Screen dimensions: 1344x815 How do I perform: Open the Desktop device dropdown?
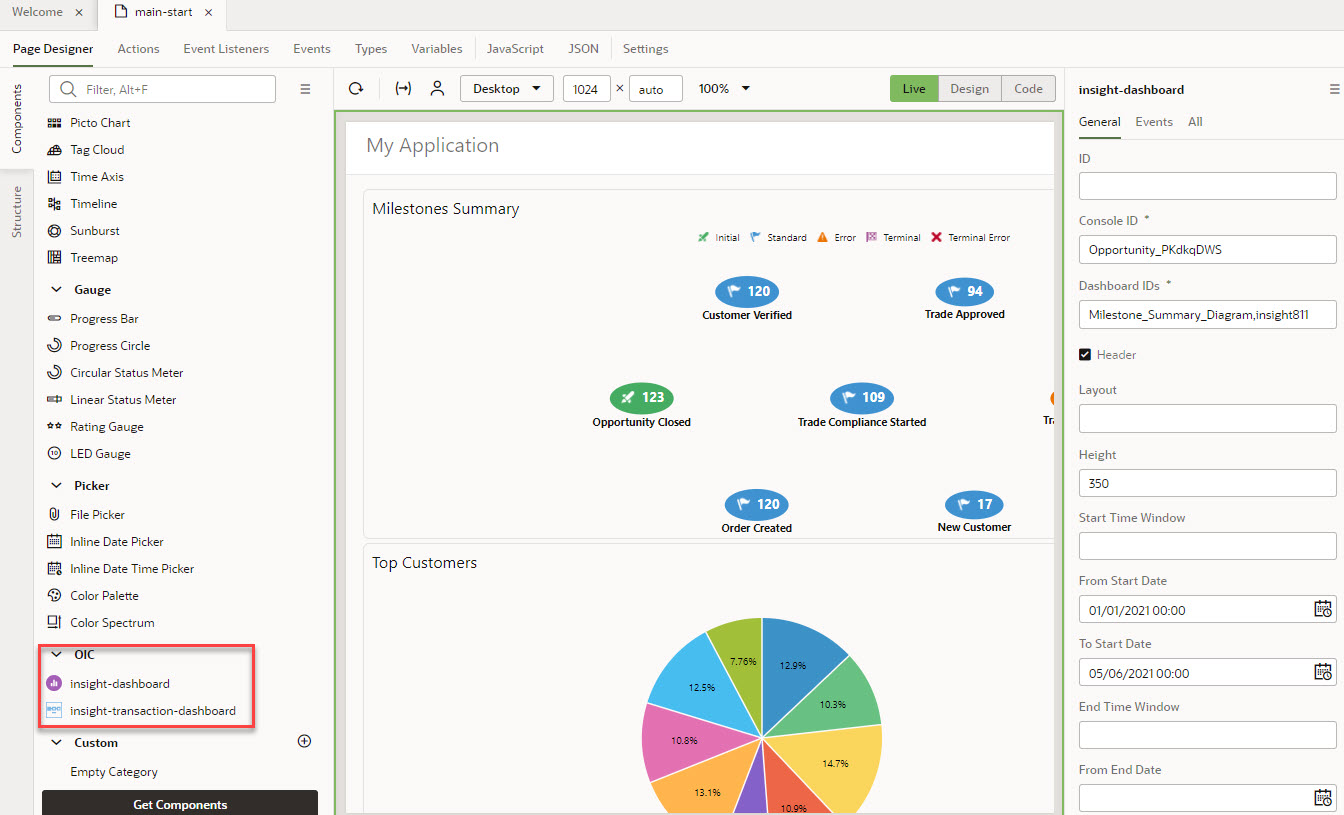tap(506, 88)
